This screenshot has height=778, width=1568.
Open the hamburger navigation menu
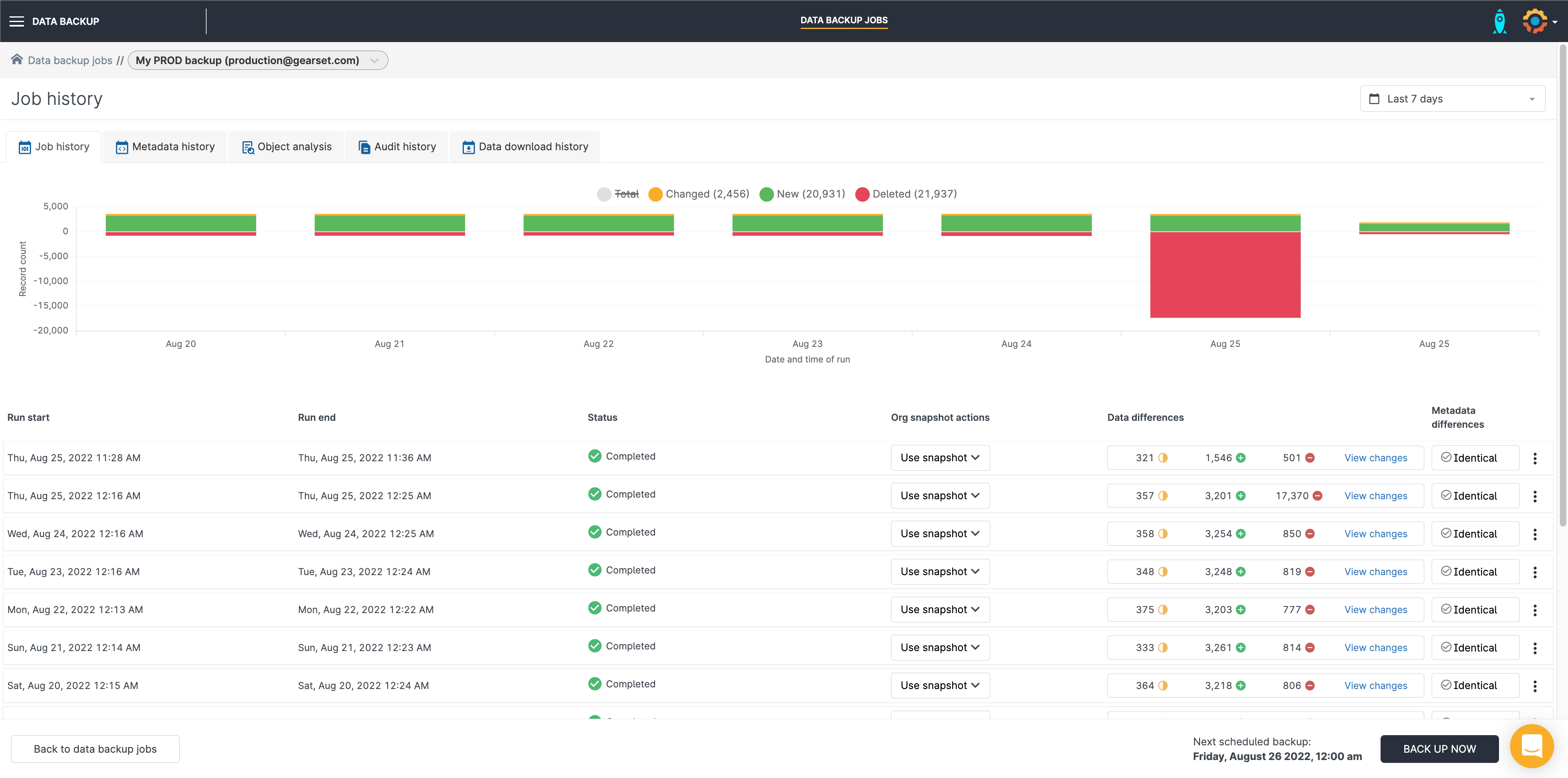click(x=16, y=21)
